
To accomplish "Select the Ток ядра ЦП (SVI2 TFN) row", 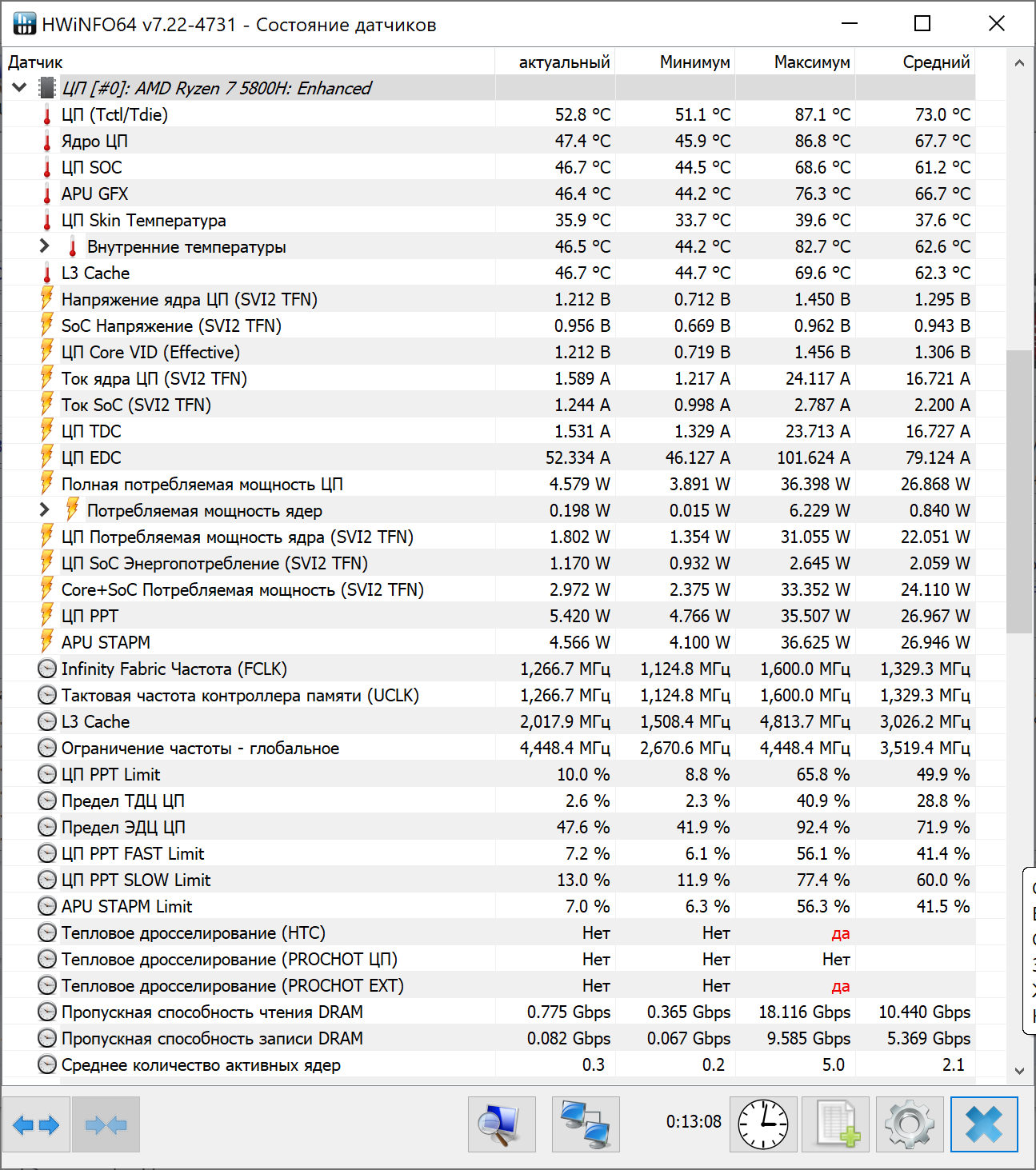I will pos(489,378).
